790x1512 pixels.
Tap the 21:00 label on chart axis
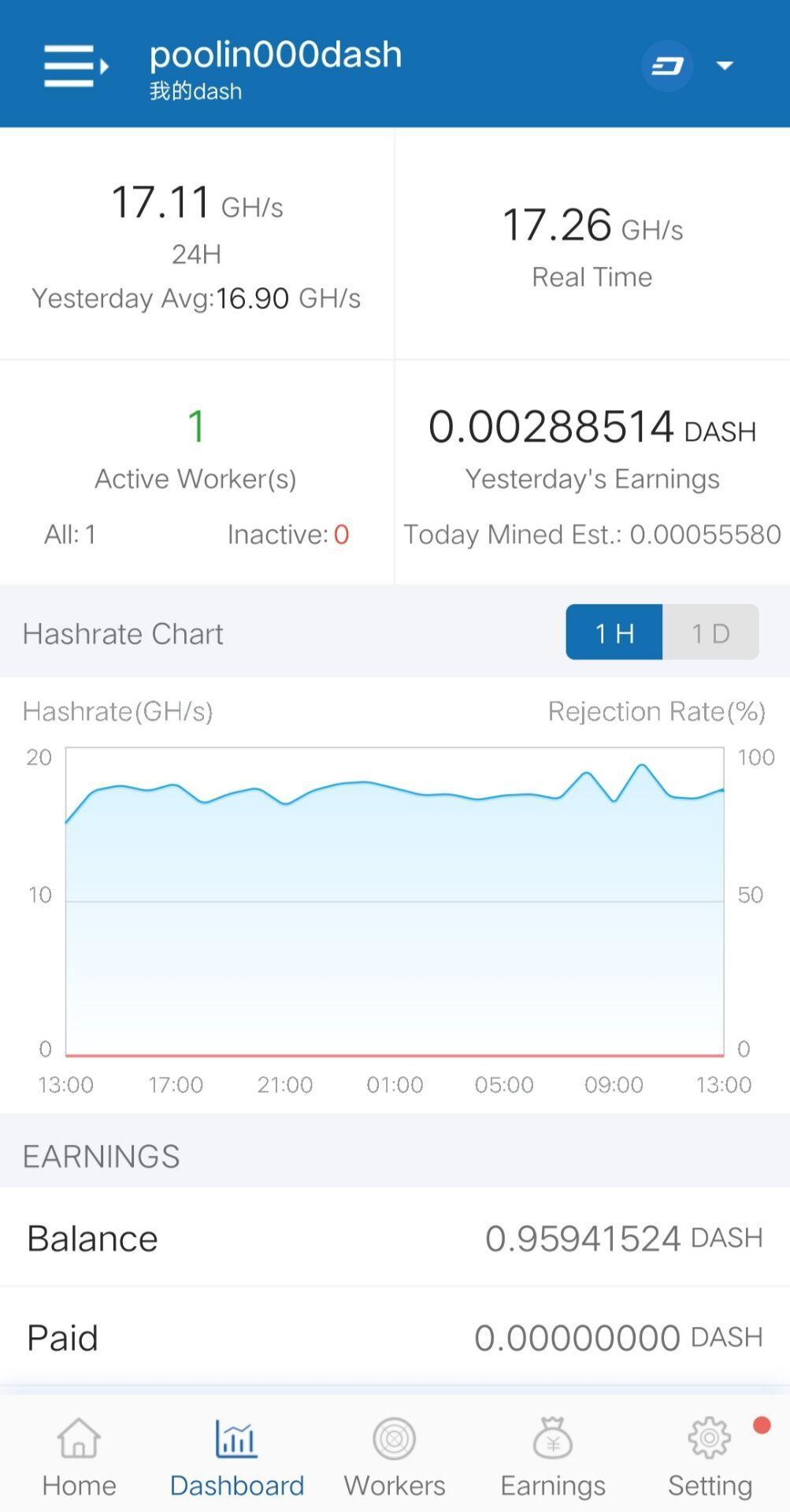pos(285,1085)
